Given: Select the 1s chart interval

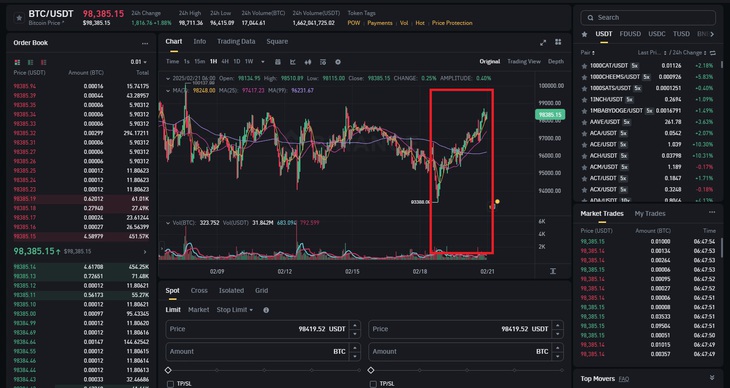Looking at the screenshot, I should pyautogui.click(x=186, y=61).
